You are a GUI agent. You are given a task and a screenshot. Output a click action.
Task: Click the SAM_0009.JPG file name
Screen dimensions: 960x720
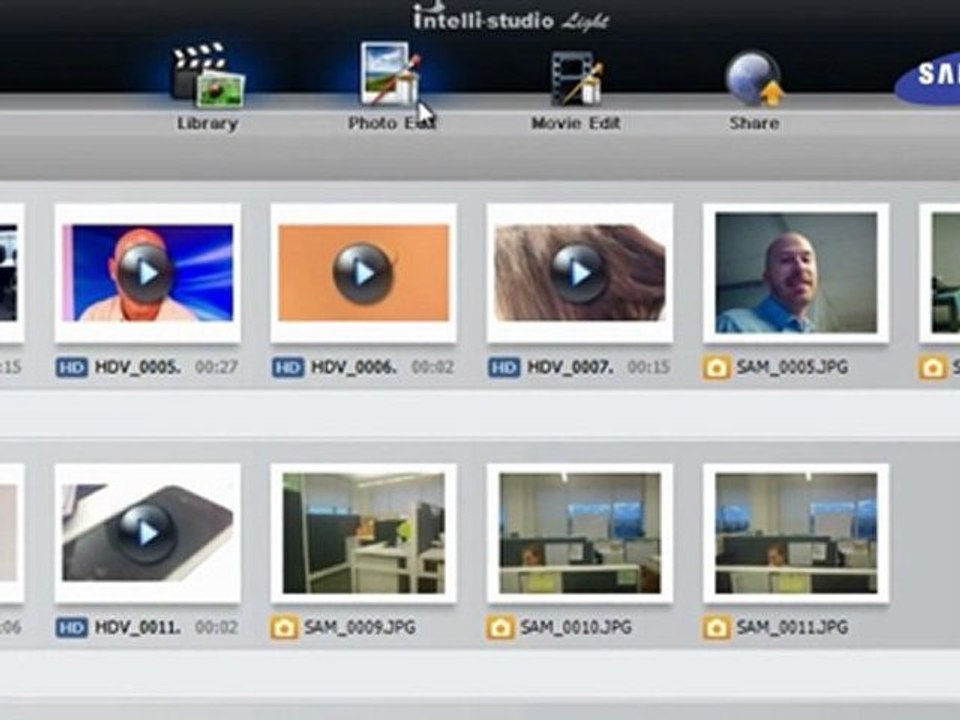(360, 628)
